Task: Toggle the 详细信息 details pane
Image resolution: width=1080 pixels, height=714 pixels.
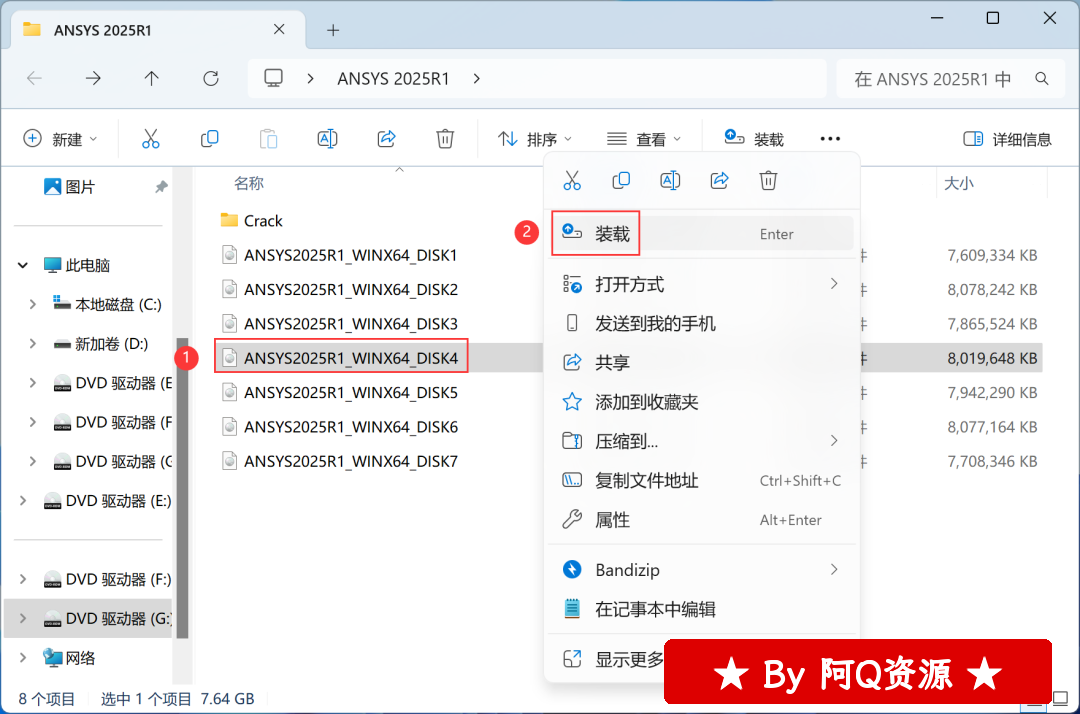Action: [1007, 139]
